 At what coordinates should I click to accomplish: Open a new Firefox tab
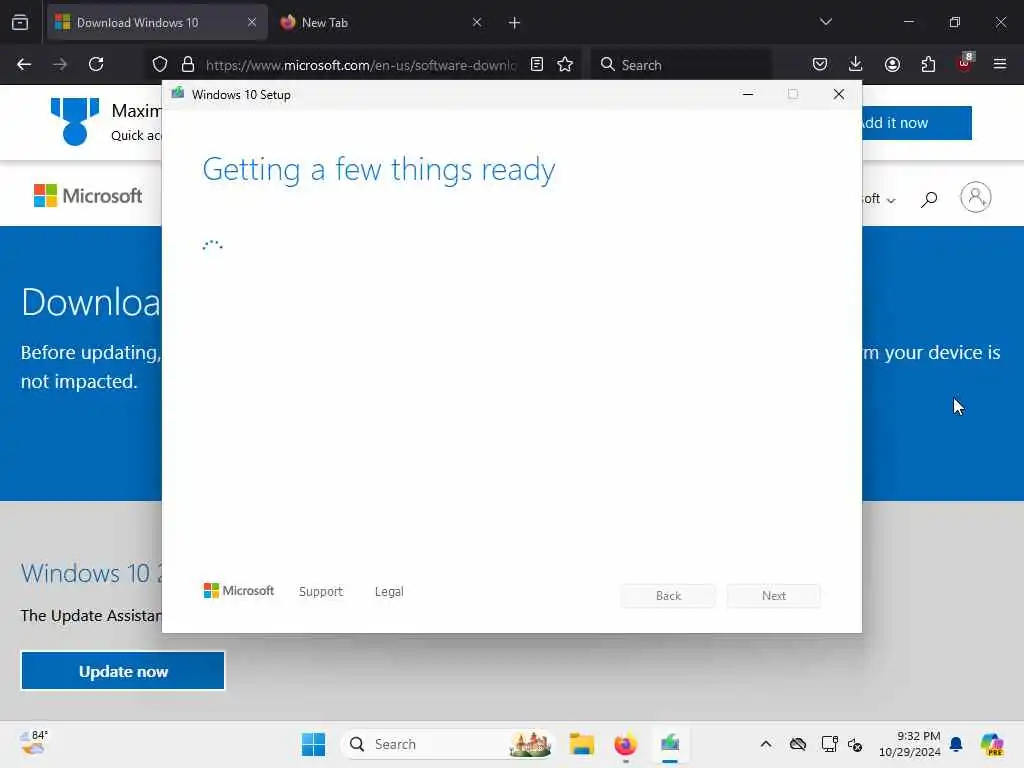pos(515,23)
